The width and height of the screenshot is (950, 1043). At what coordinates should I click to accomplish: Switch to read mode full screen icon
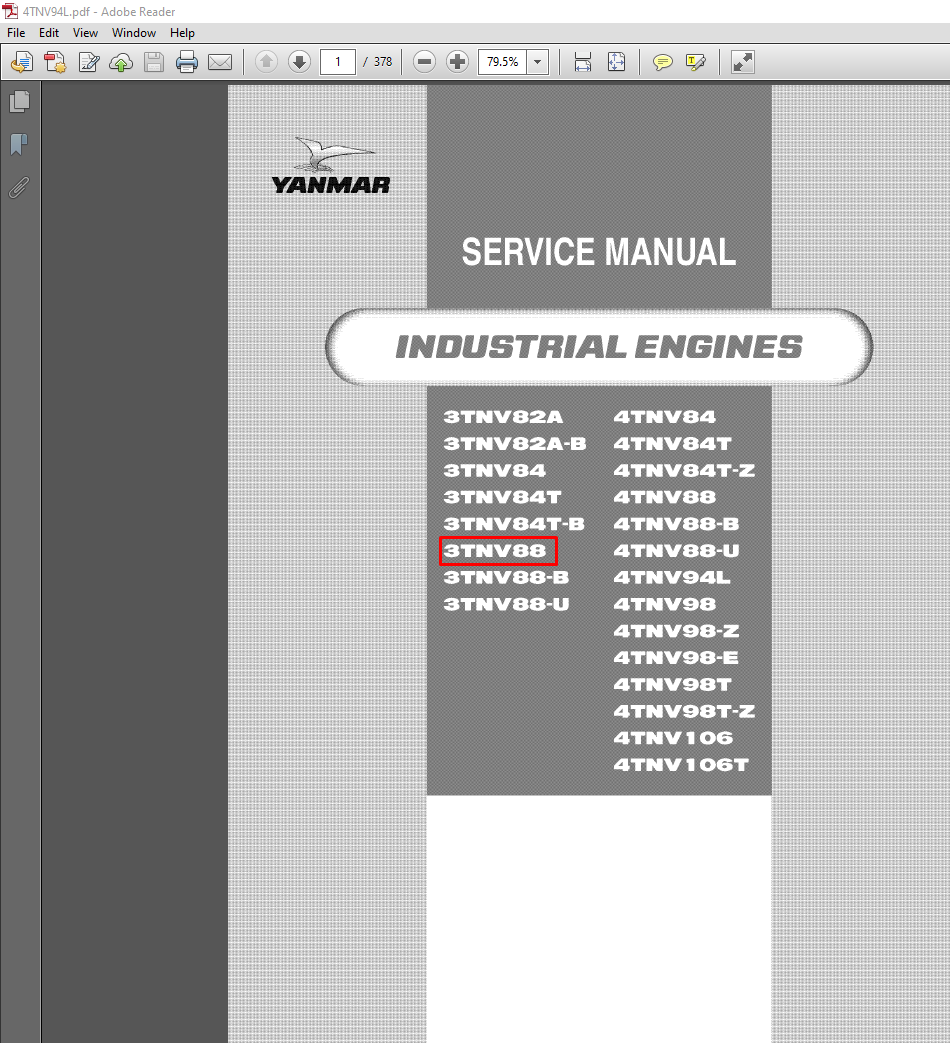click(742, 62)
